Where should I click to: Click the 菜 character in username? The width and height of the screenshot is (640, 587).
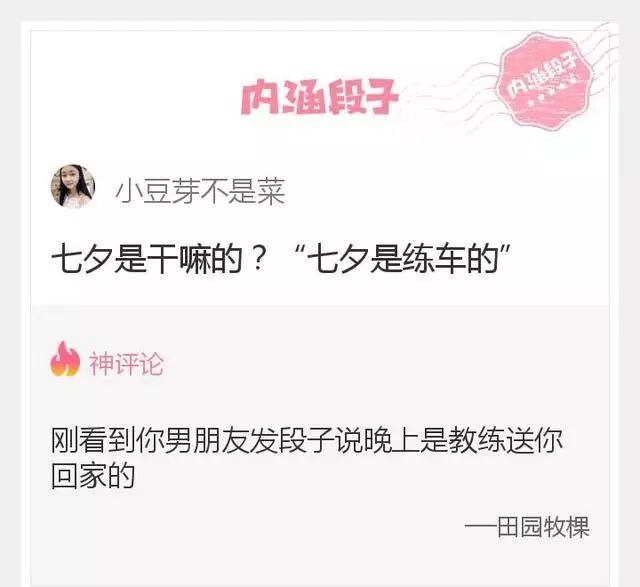[x=271, y=191]
